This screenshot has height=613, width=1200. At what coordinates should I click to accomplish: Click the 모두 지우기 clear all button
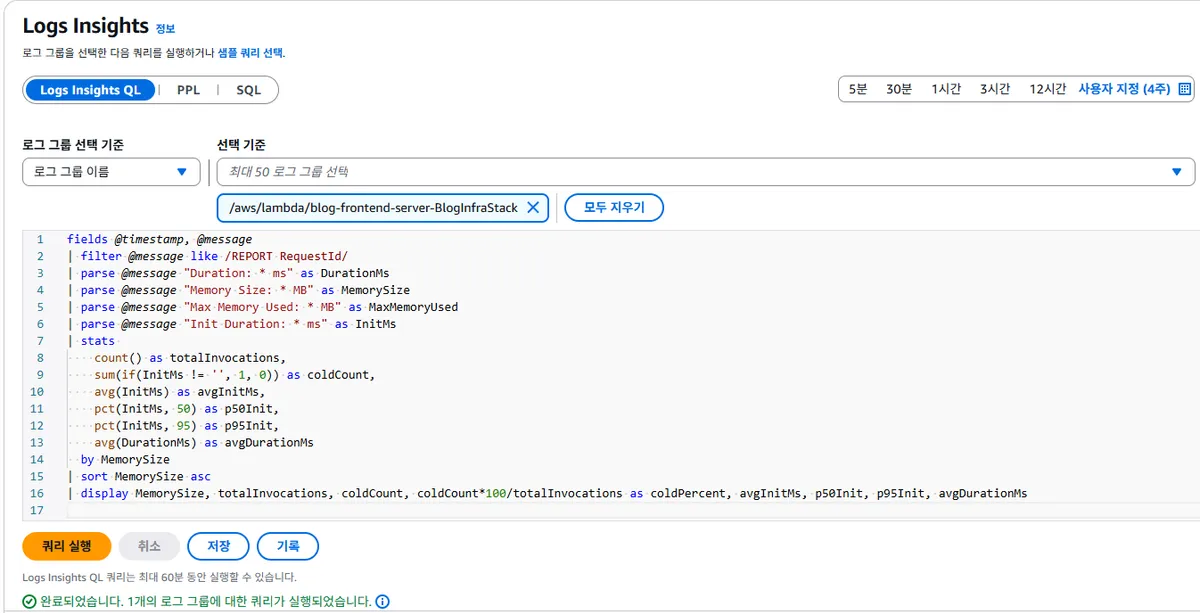(x=614, y=208)
